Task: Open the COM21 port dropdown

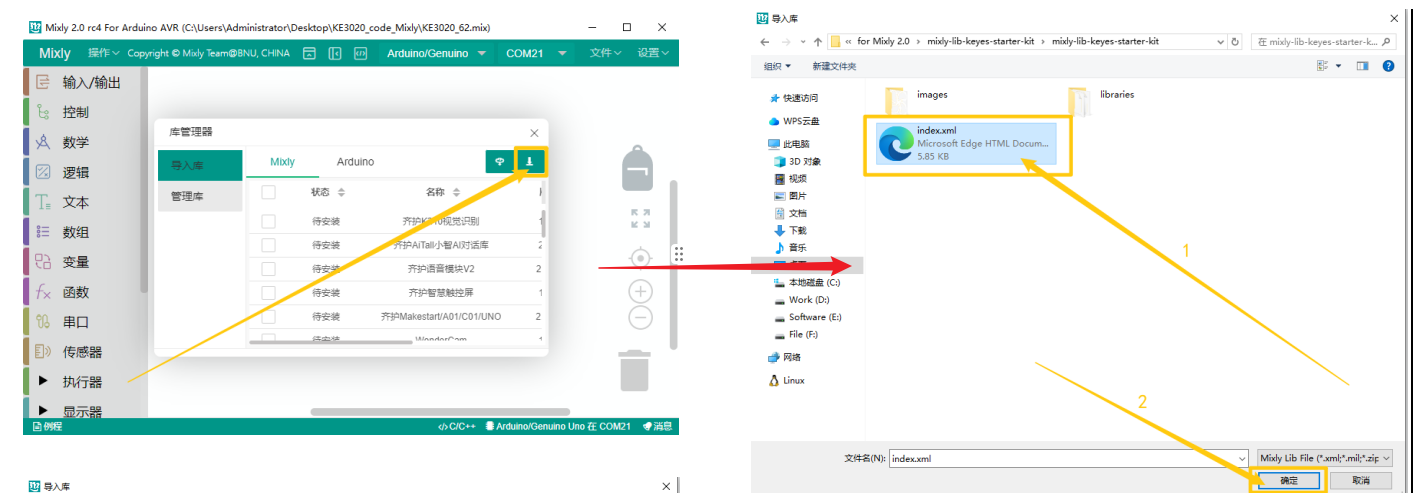Action: tap(536, 53)
